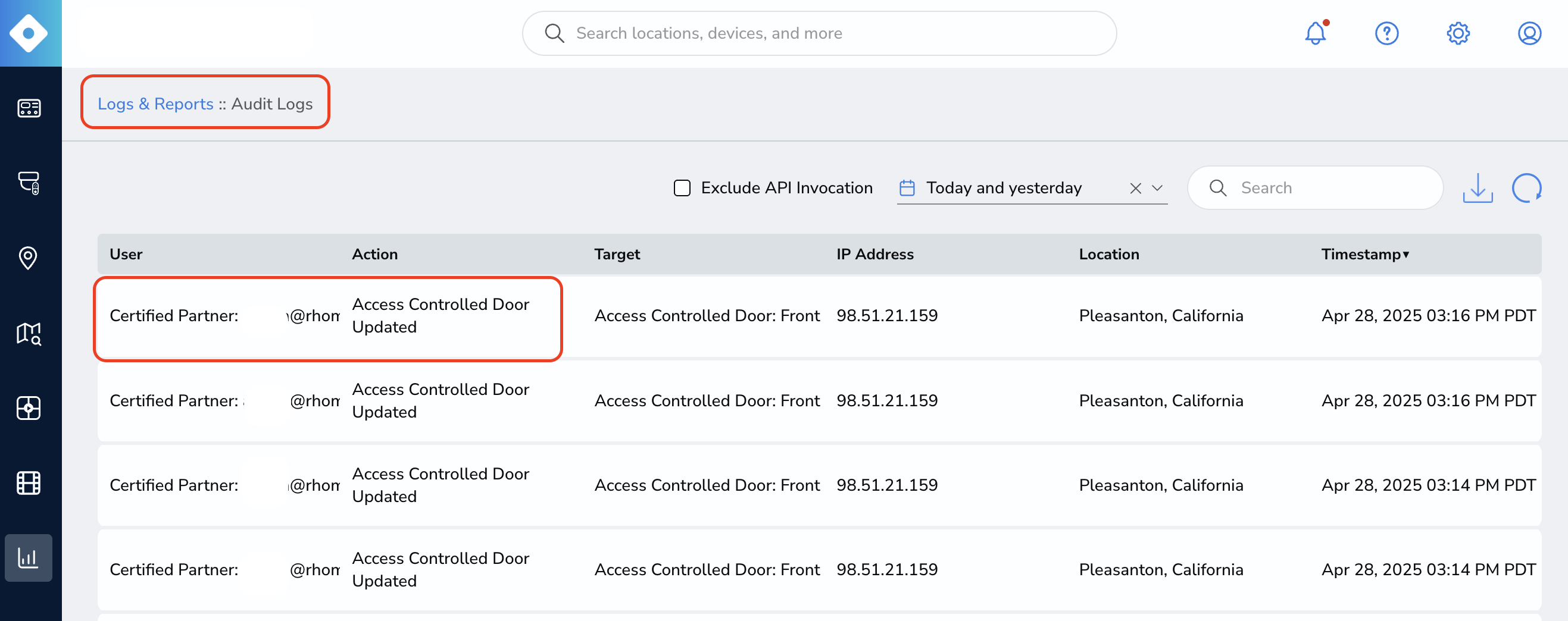This screenshot has width=1568, height=621.
Task: Click the Audit Logs breadcrumb text
Action: (x=271, y=104)
